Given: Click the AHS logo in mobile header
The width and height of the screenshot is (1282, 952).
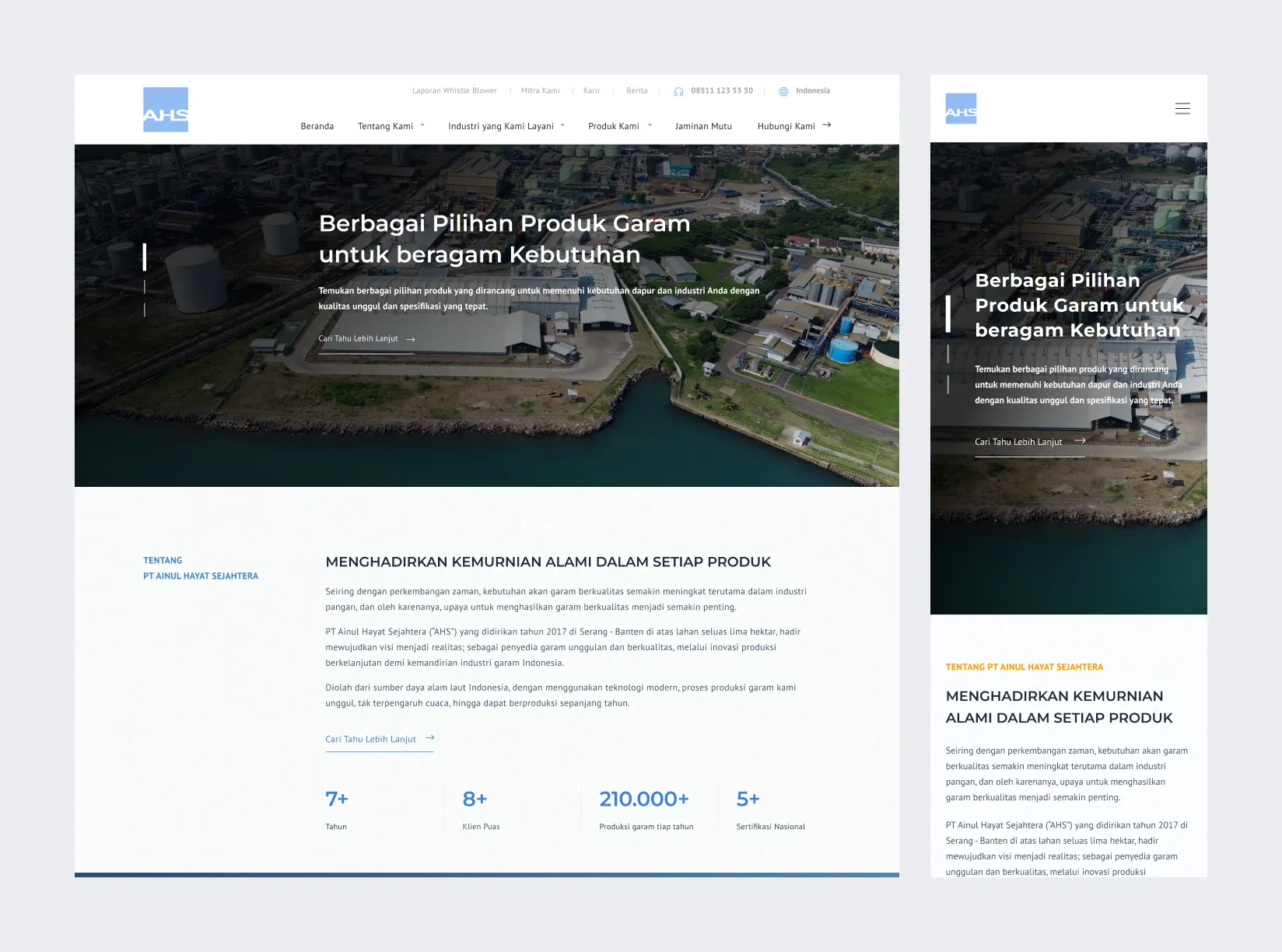Looking at the screenshot, I should [x=961, y=109].
